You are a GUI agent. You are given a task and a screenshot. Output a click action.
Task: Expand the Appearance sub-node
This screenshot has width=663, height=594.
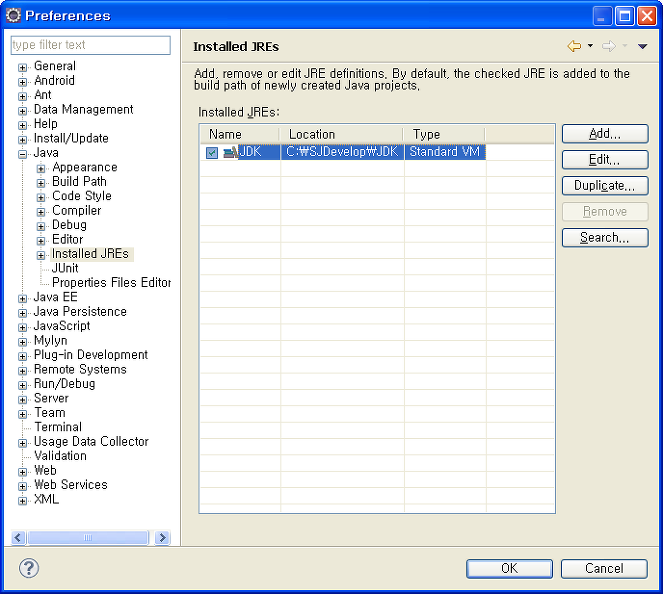point(41,169)
